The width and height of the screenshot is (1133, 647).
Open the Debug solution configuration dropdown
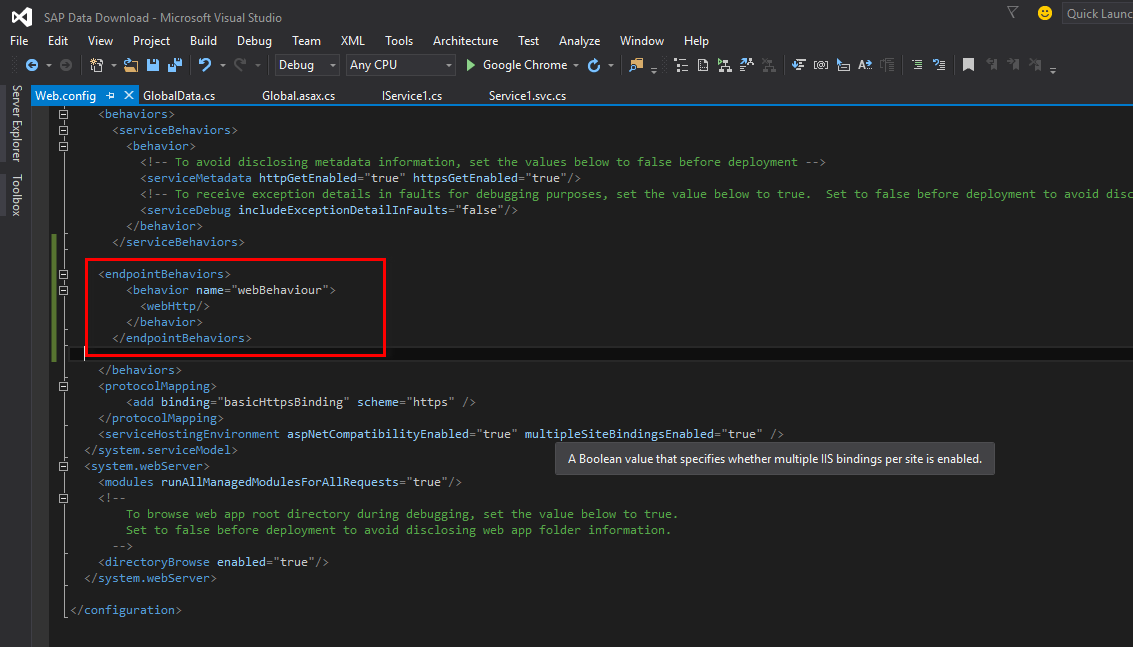(332, 65)
